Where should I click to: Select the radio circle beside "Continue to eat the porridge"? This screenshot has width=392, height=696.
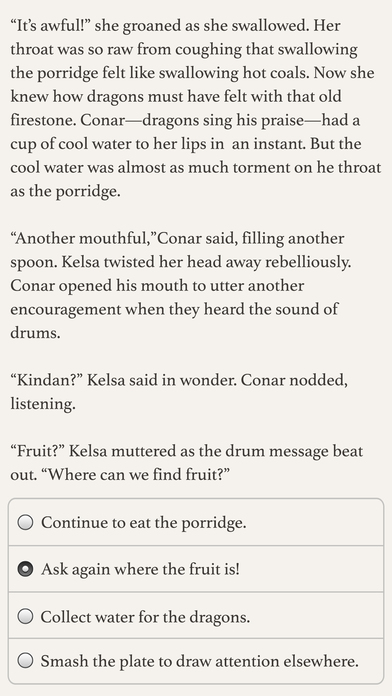pyautogui.click(x=25, y=522)
